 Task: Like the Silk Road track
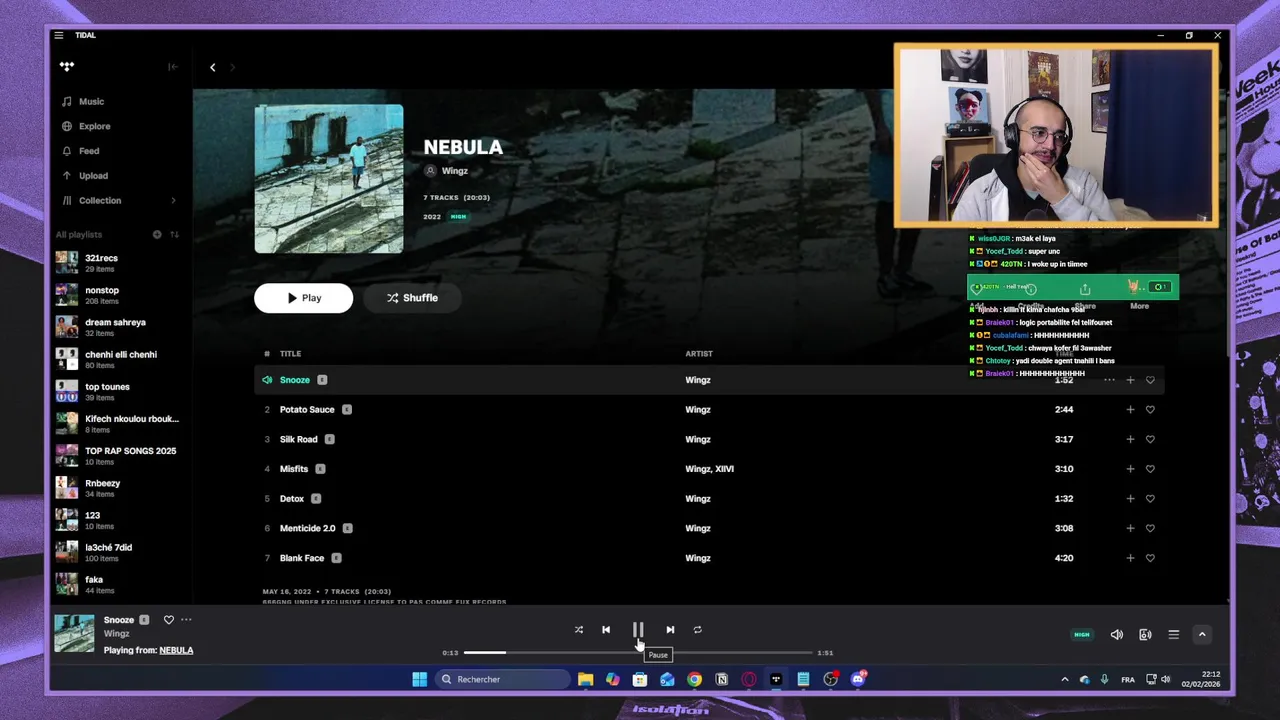tap(1150, 439)
